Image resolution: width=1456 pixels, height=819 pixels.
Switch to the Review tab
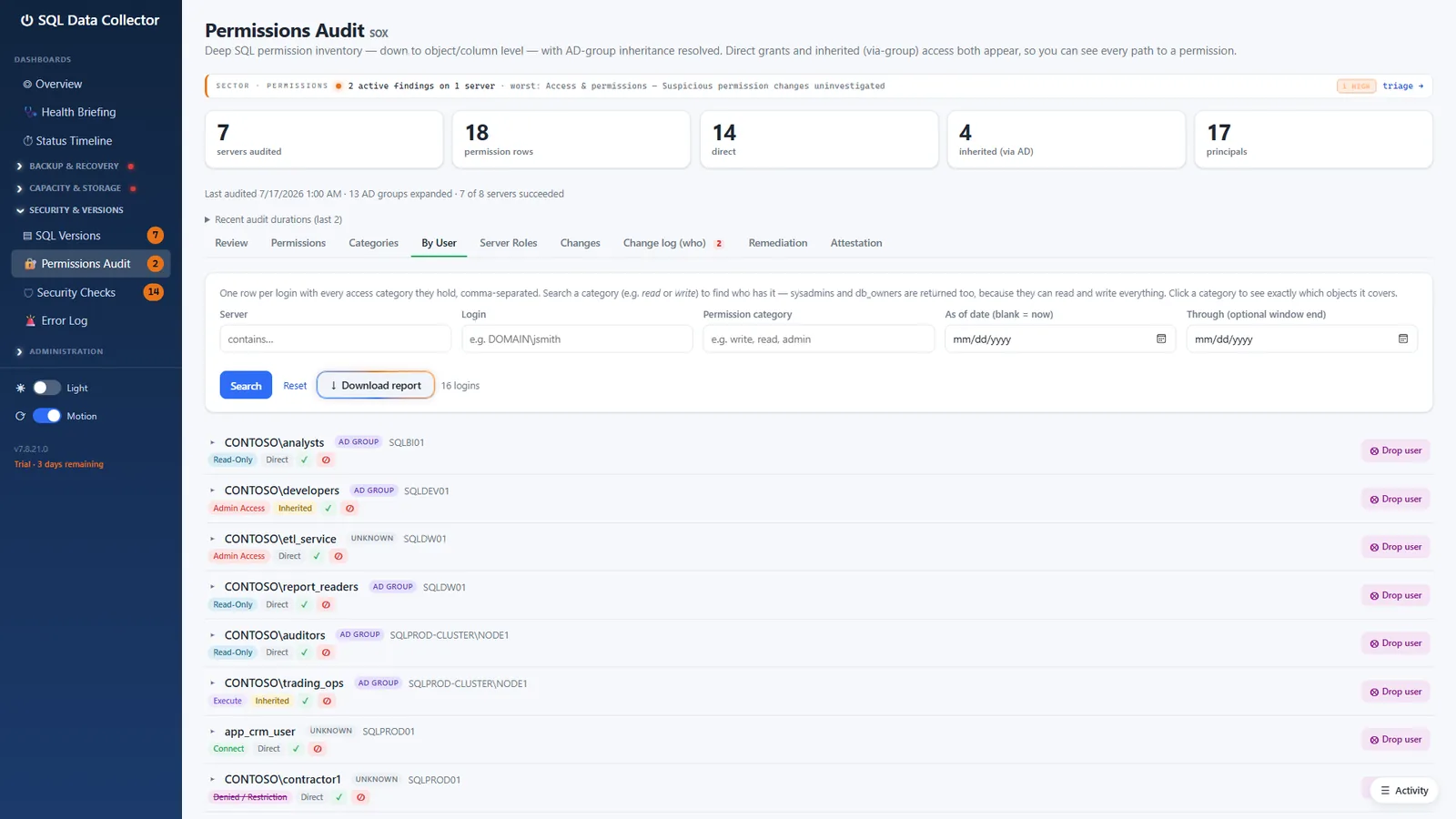tap(231, 243)
